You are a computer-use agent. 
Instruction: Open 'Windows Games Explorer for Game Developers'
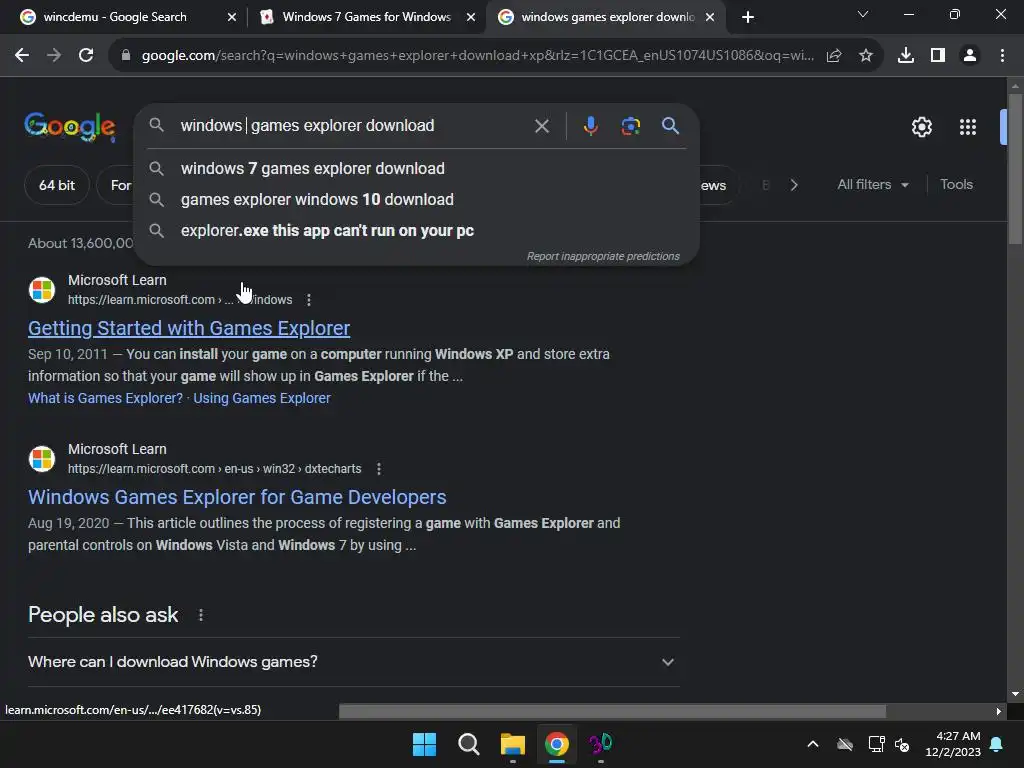coord(237,497)
